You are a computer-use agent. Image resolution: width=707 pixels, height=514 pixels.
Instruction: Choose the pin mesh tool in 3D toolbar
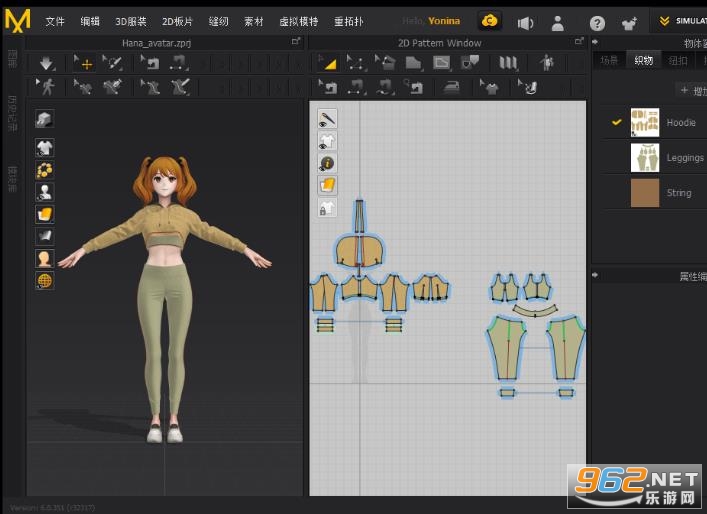[x=112, y=63]
